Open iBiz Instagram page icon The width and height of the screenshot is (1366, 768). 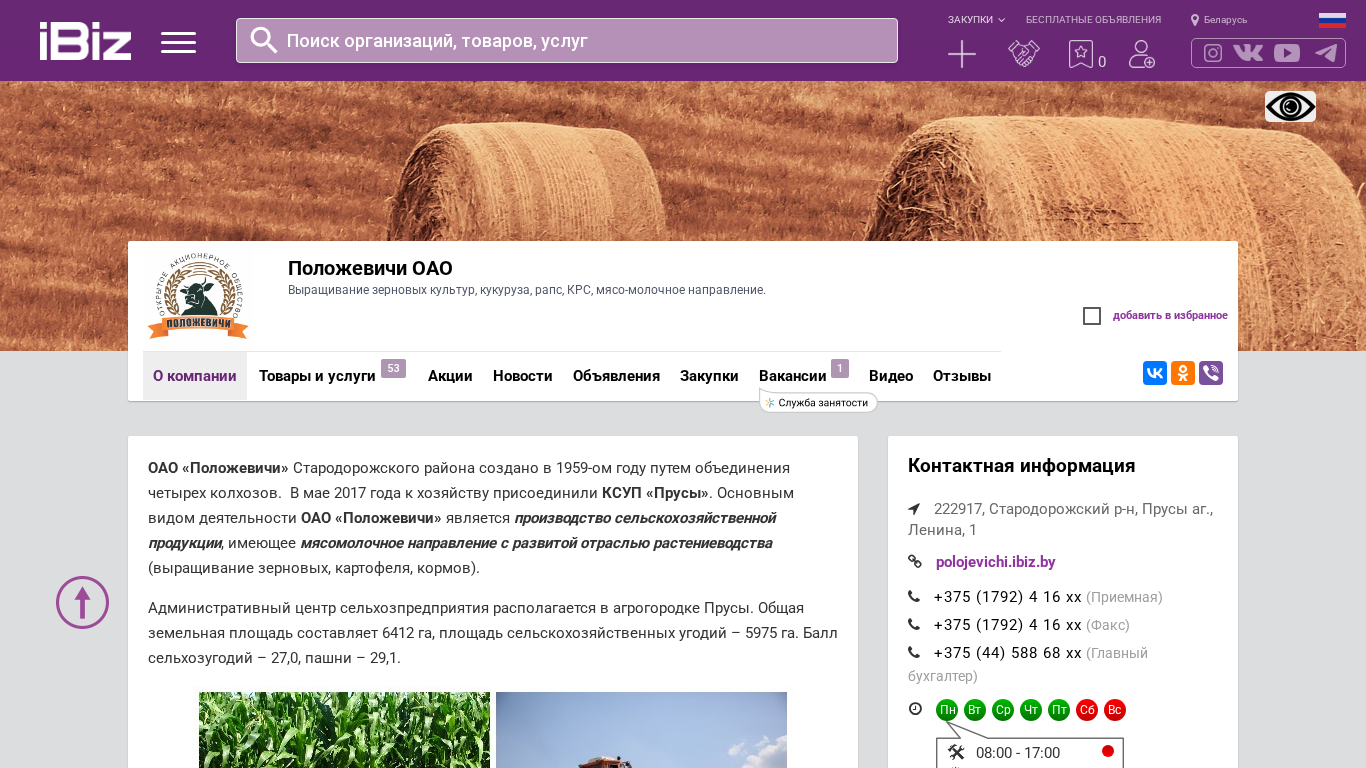click(1213, 53)
